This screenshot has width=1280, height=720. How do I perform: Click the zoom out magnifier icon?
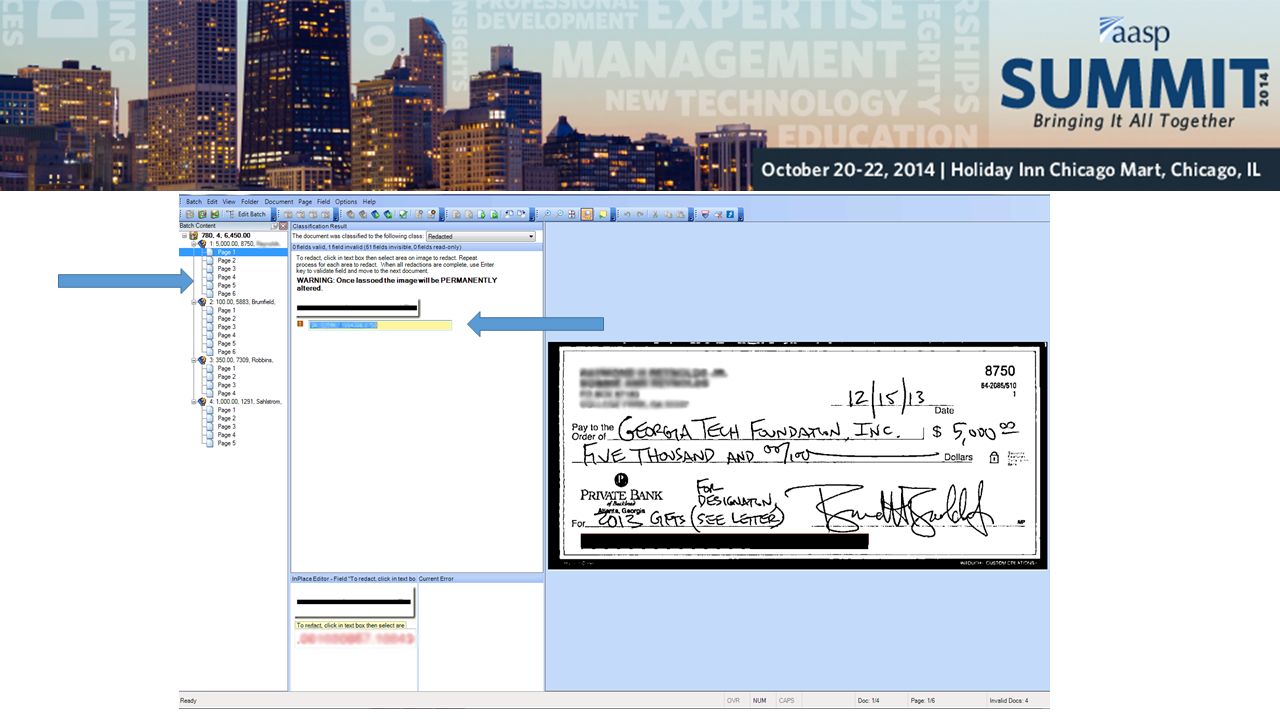click(x=560, y=214)
